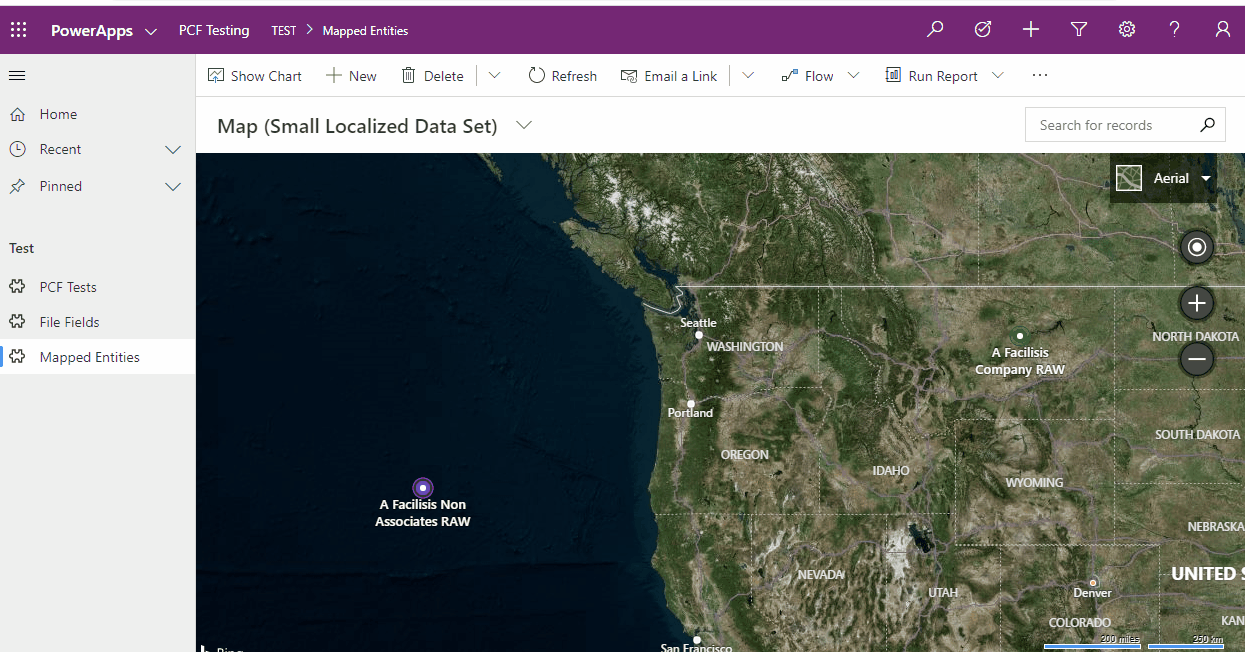Expand the Run Report dropdown chevron
The image size is (1245, 652).
(998, 76)
